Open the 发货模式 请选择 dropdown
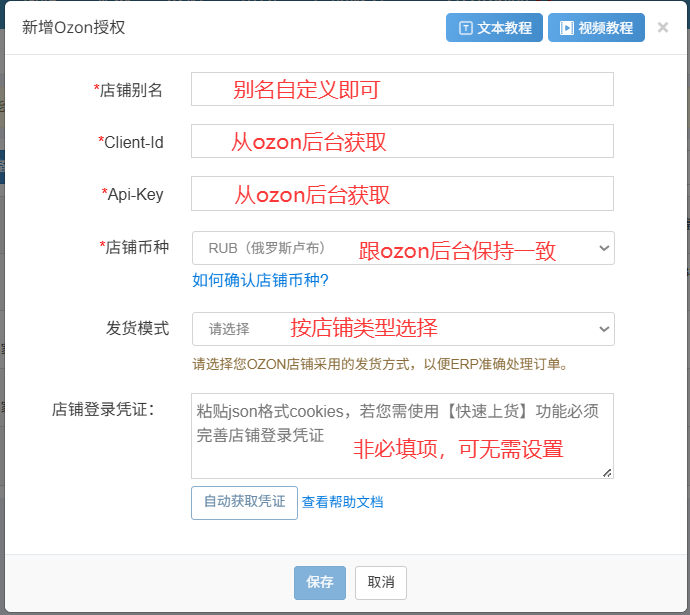690x615 pixels. pos(403,329)
